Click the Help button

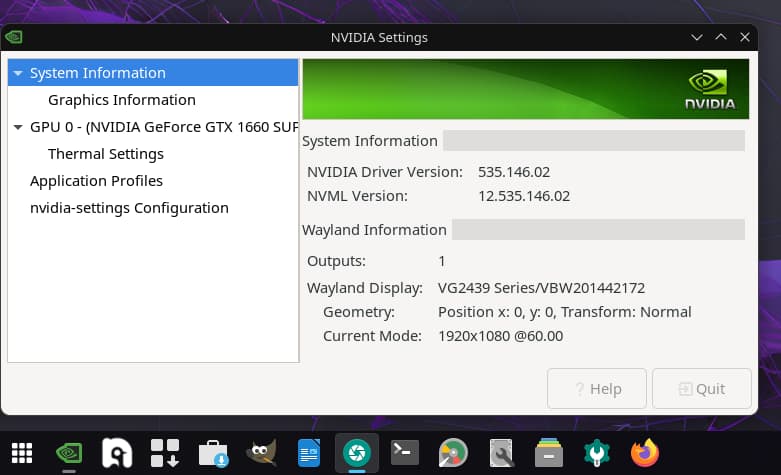click(x=597, y=388)
